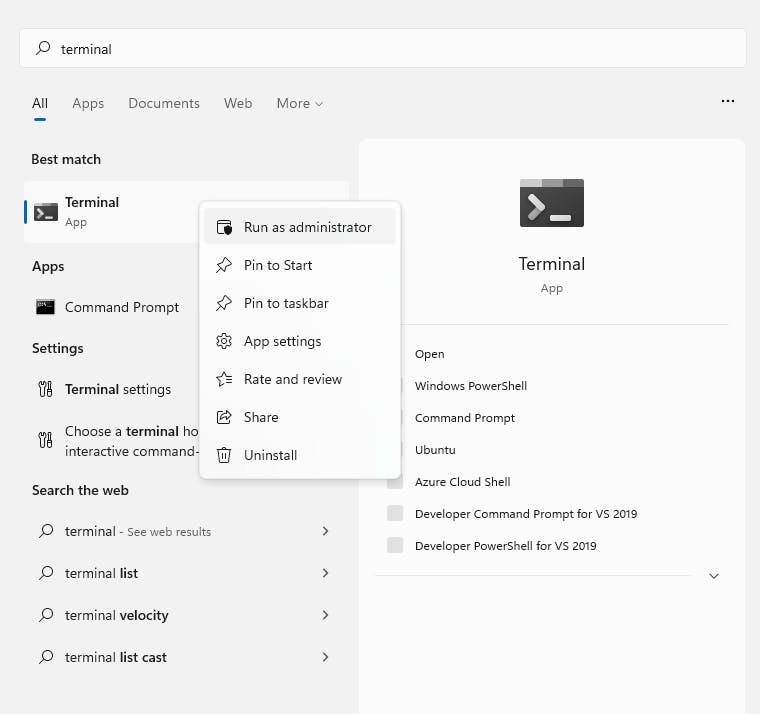Open Azure Cloud Shell from the actions list

click(462, 482)
